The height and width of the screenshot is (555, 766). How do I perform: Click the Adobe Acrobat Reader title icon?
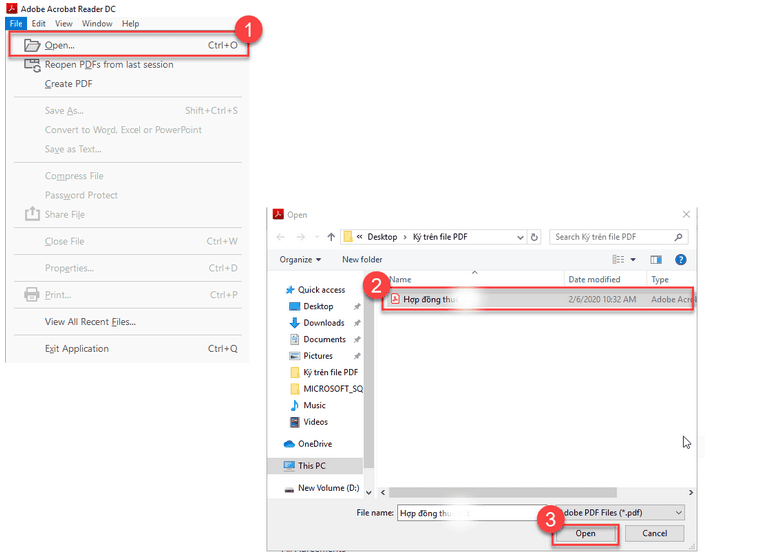pyautogui.click(x=11, y=8)
